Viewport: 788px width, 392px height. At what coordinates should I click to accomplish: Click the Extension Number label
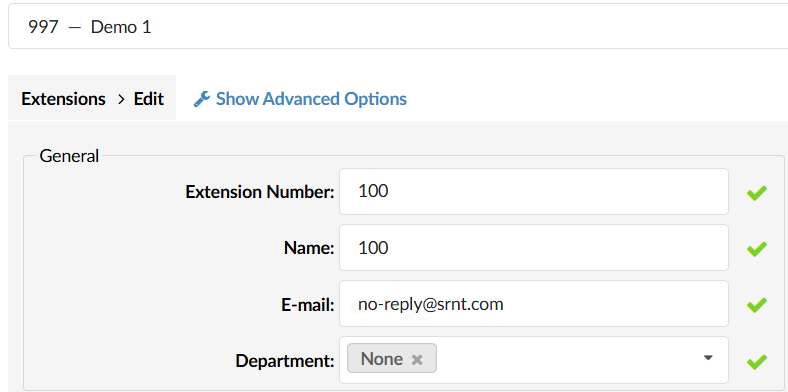tap(260, 191)
